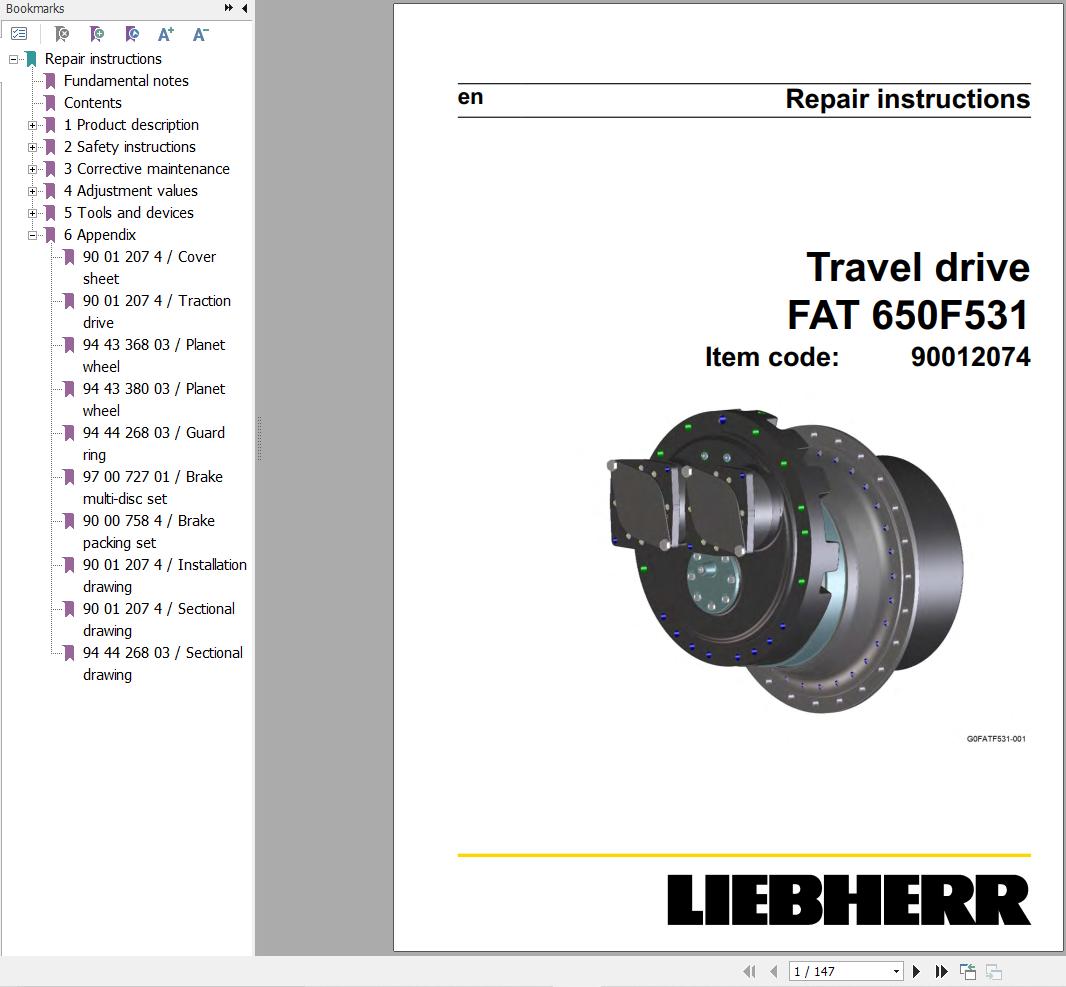The height and width of the screenshot is (987, 1066).
Task: Open 90 01 207 4 / Sectional drawing bookmark
Action: (158, 619)
